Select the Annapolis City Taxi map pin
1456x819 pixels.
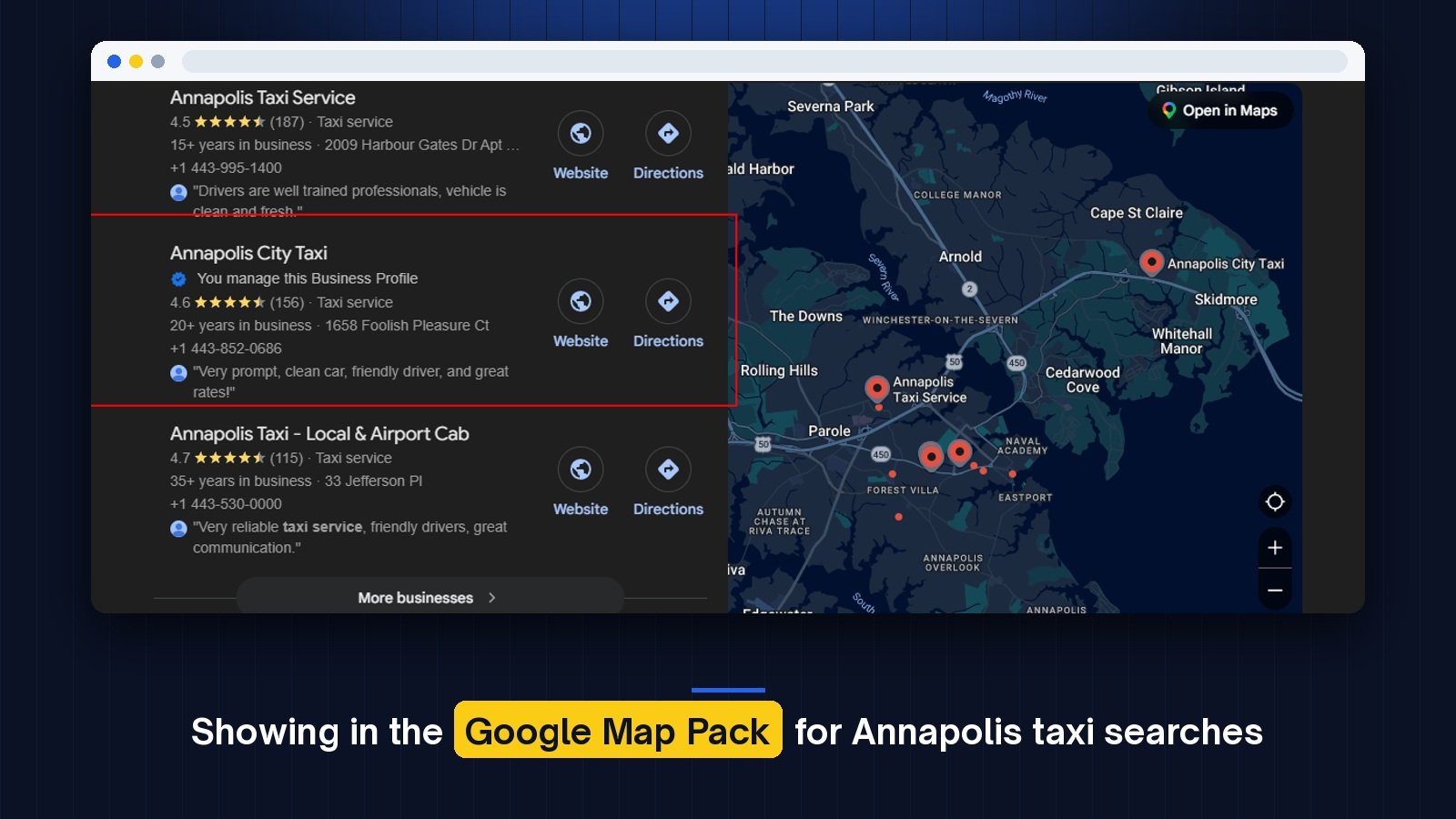1151,262
